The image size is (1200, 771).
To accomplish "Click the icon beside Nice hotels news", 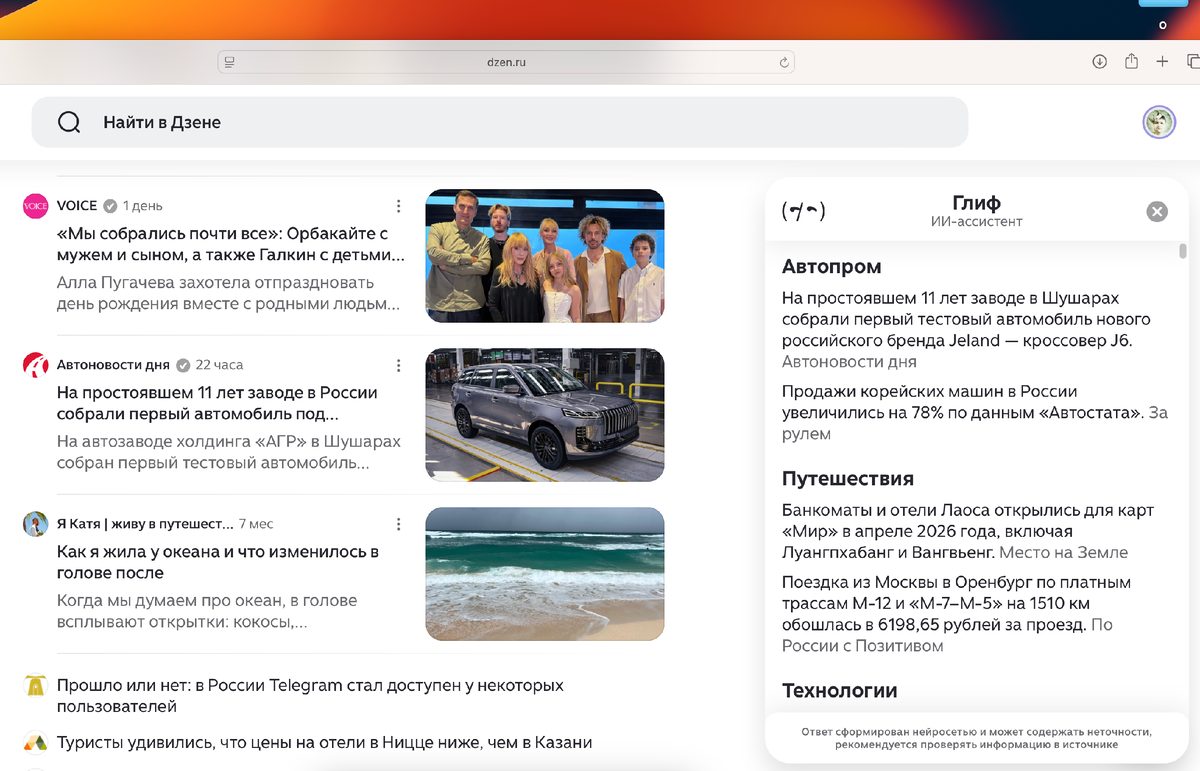I will [36, 743].
